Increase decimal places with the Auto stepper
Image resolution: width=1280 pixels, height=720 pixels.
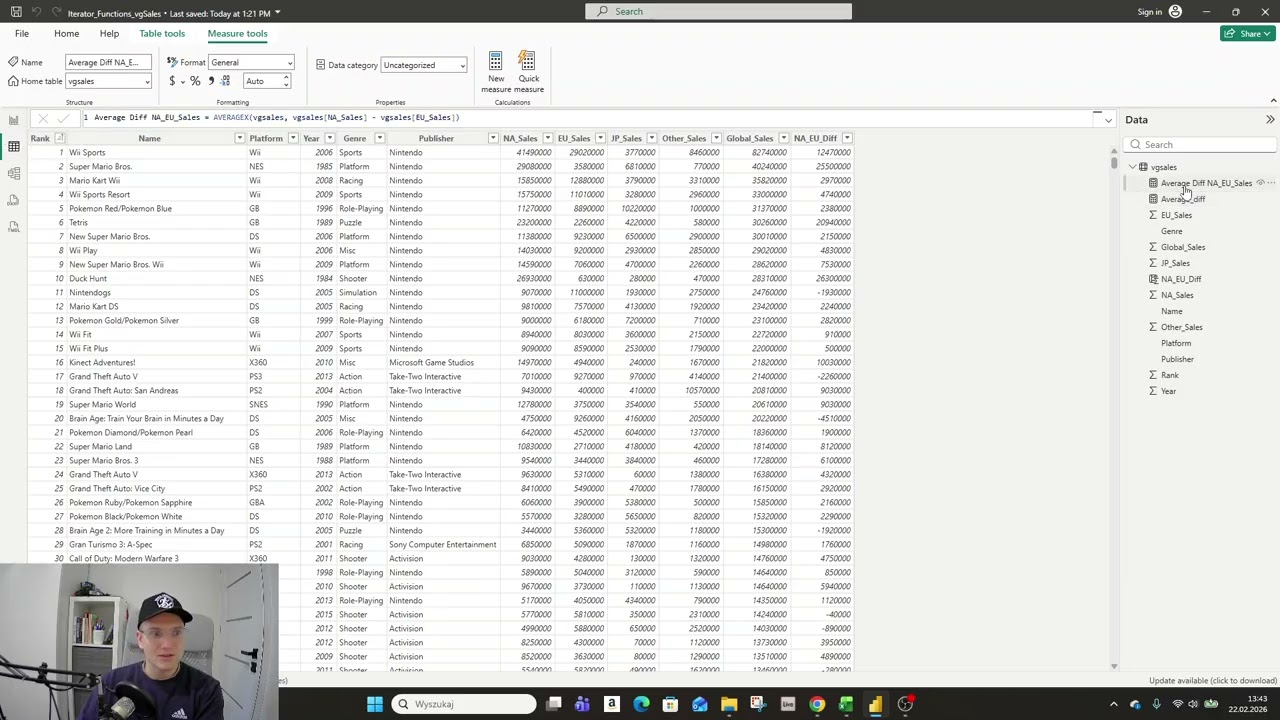pyautogui.click(x=286, y=78)
